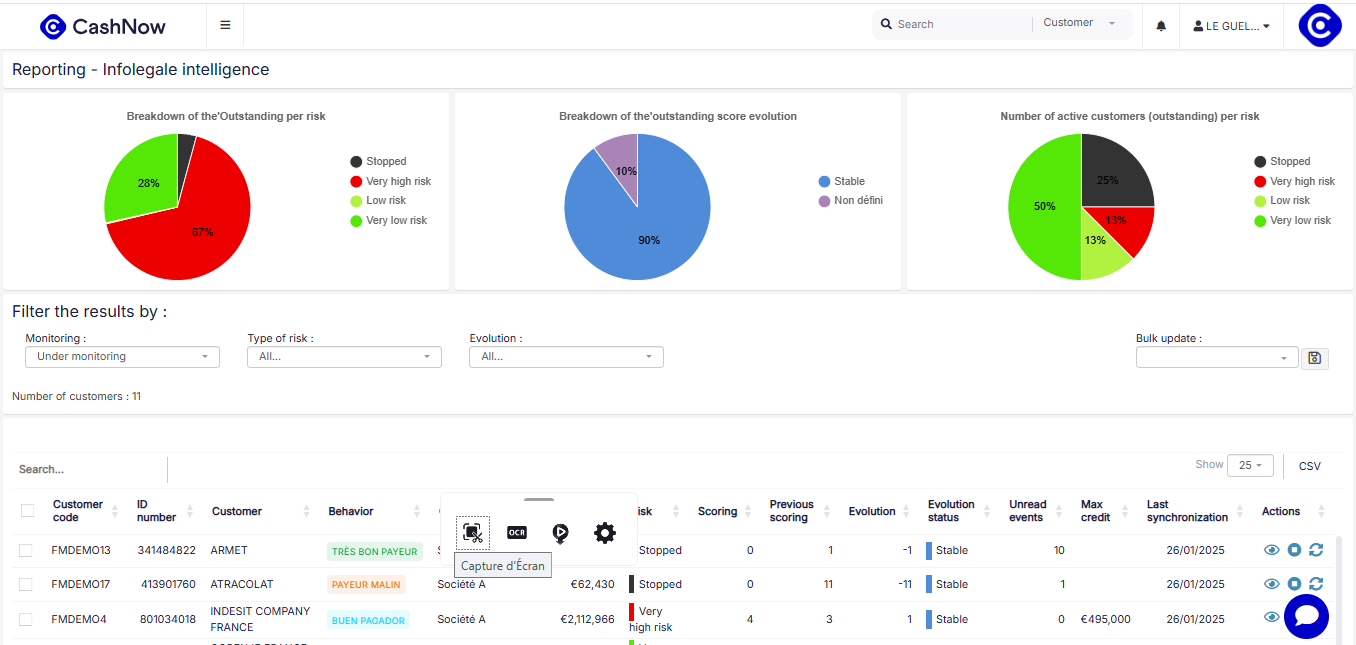
Task: Refresh synchronization for ARMET row
Action: pyautogui.click(x=1316, y=550)
